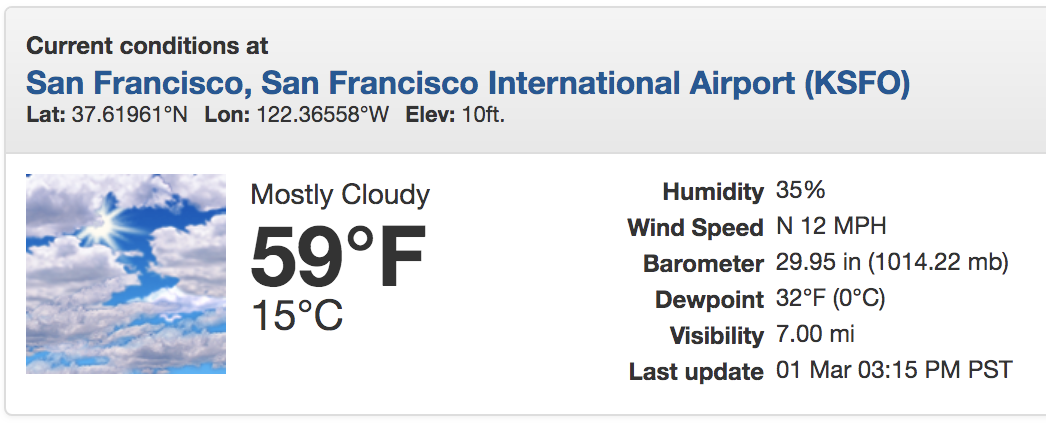Select the Lon 122.36558°W coordinate text
The width and height of the screenshot is (1046, 432).
point(297,115)
